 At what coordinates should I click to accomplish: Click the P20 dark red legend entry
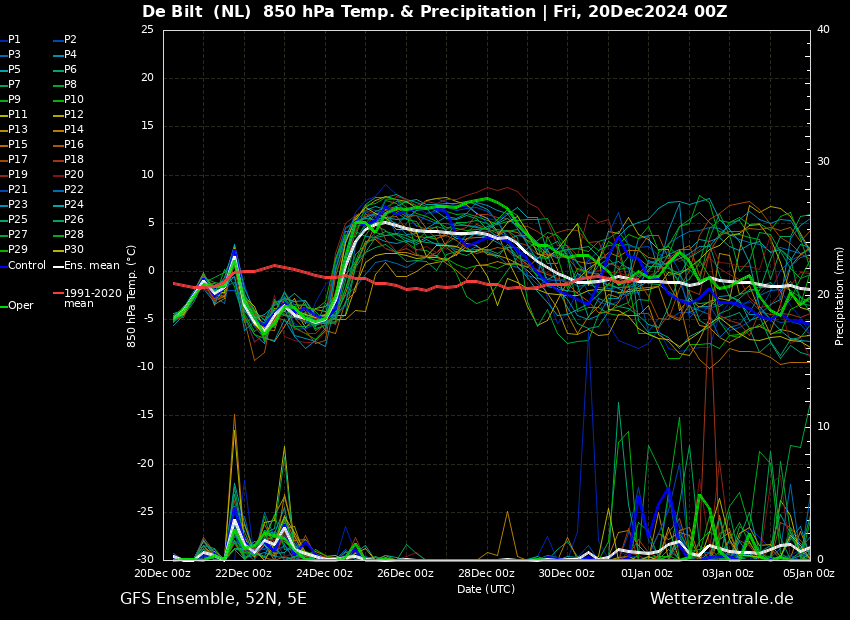click(x=69, y=174)
